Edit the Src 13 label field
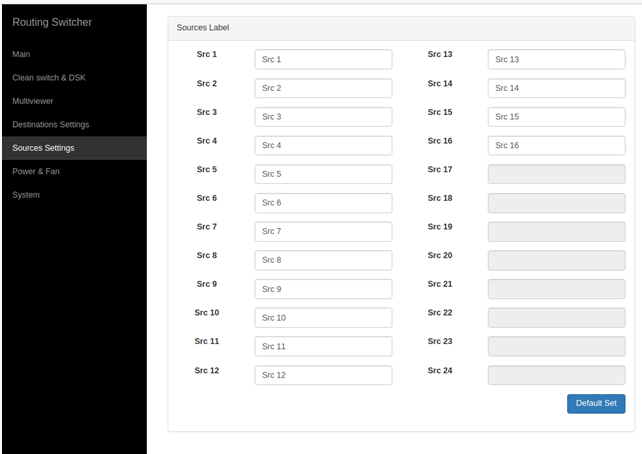This screenshot has height=454, width=642. (x=556, y=59)
